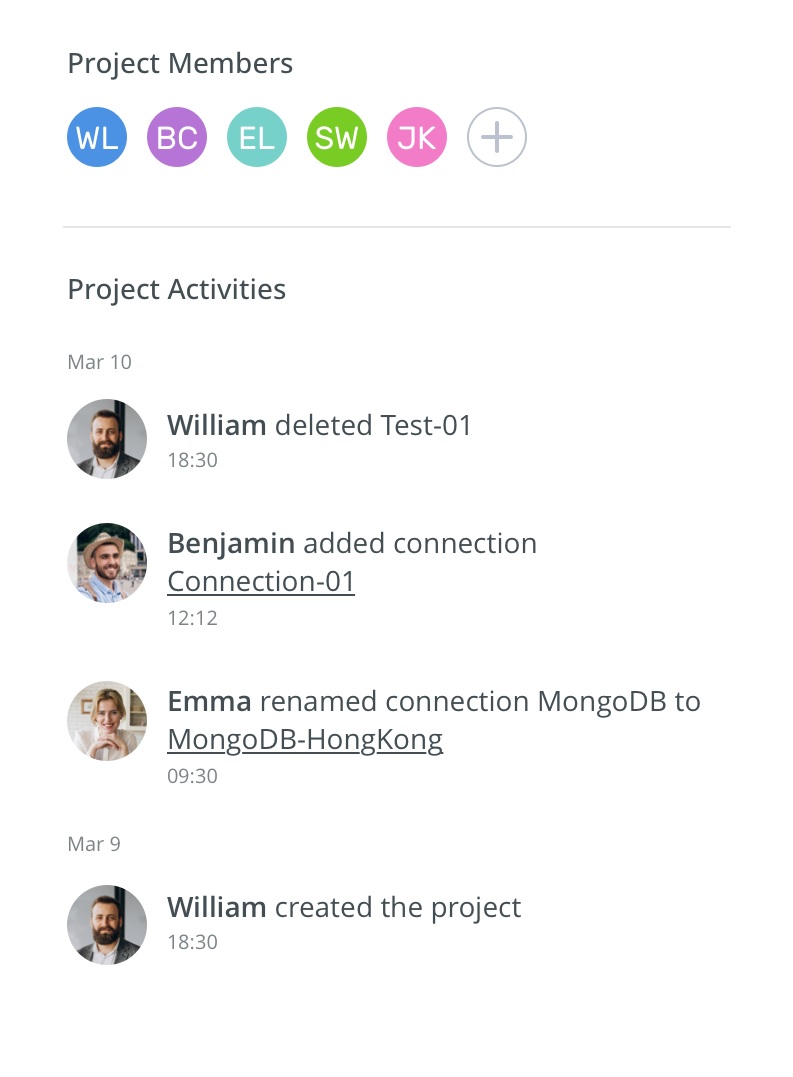The width and height of the screenshot is (793, 1077).
Task: Click the EL member avatar icon
Action: point(256,137)
